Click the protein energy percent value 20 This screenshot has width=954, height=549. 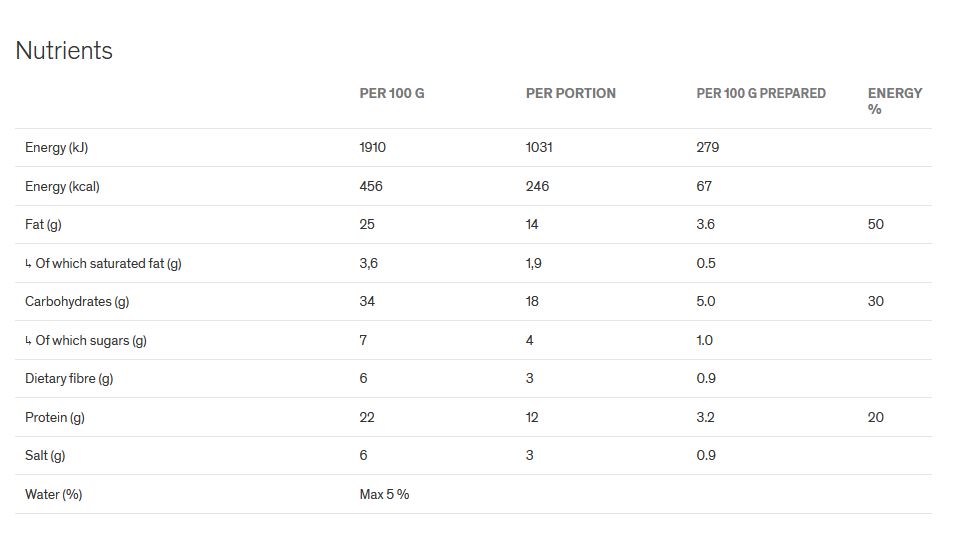click(x=875, y=418)
